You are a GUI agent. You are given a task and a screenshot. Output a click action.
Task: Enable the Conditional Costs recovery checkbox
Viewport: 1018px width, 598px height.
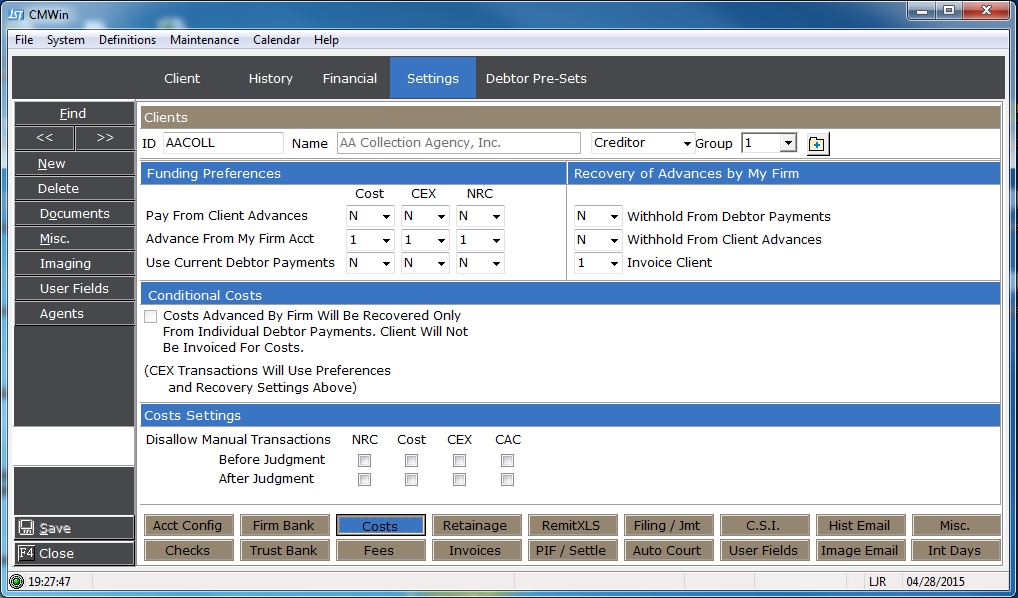pyautogui.click(x=150, y=316)
